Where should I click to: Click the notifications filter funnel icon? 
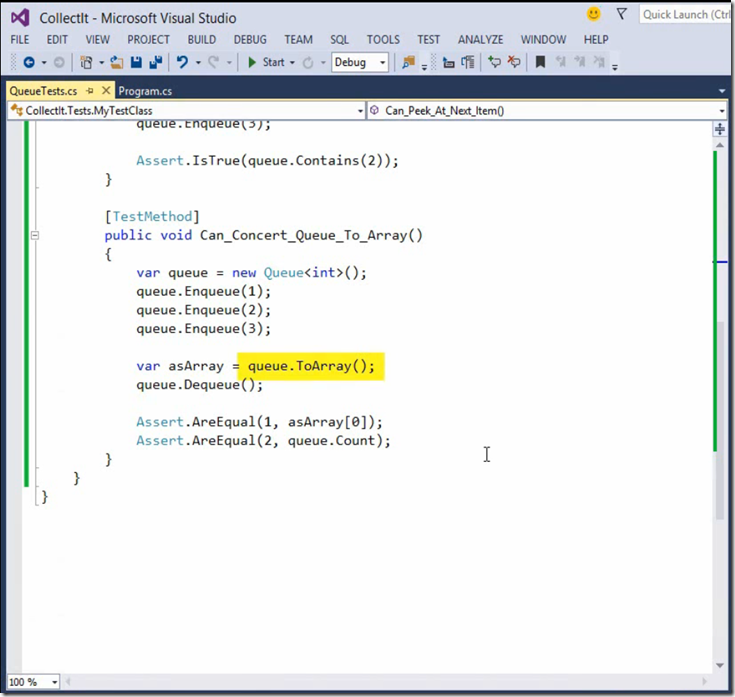[622, 14]
